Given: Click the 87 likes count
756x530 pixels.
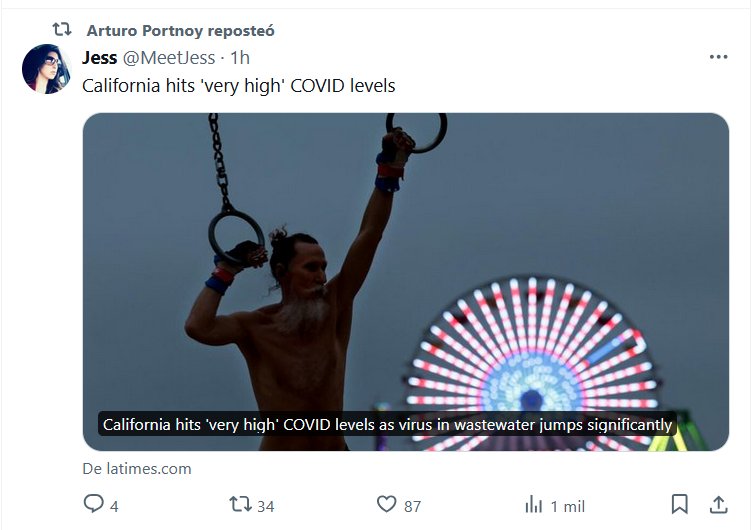Looking at the screenshot, I should point(412,506).
